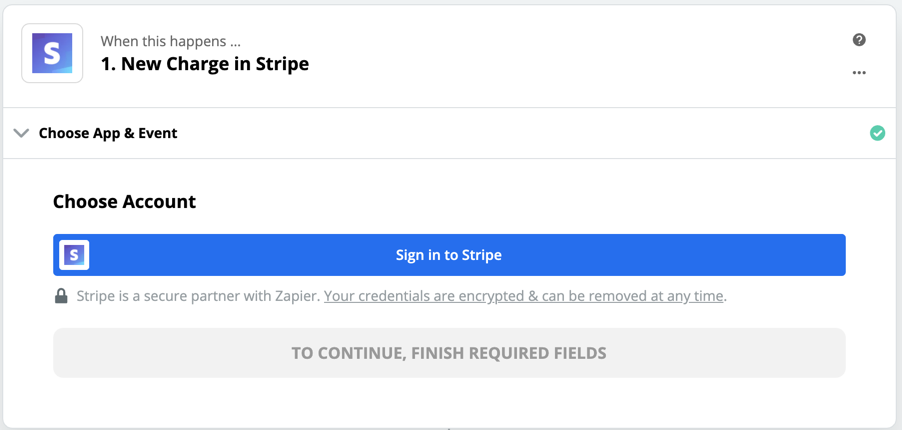Click the Sign in to Stripe button
The width and height of the screenshot is (902, 430).
tap(449, 255)
